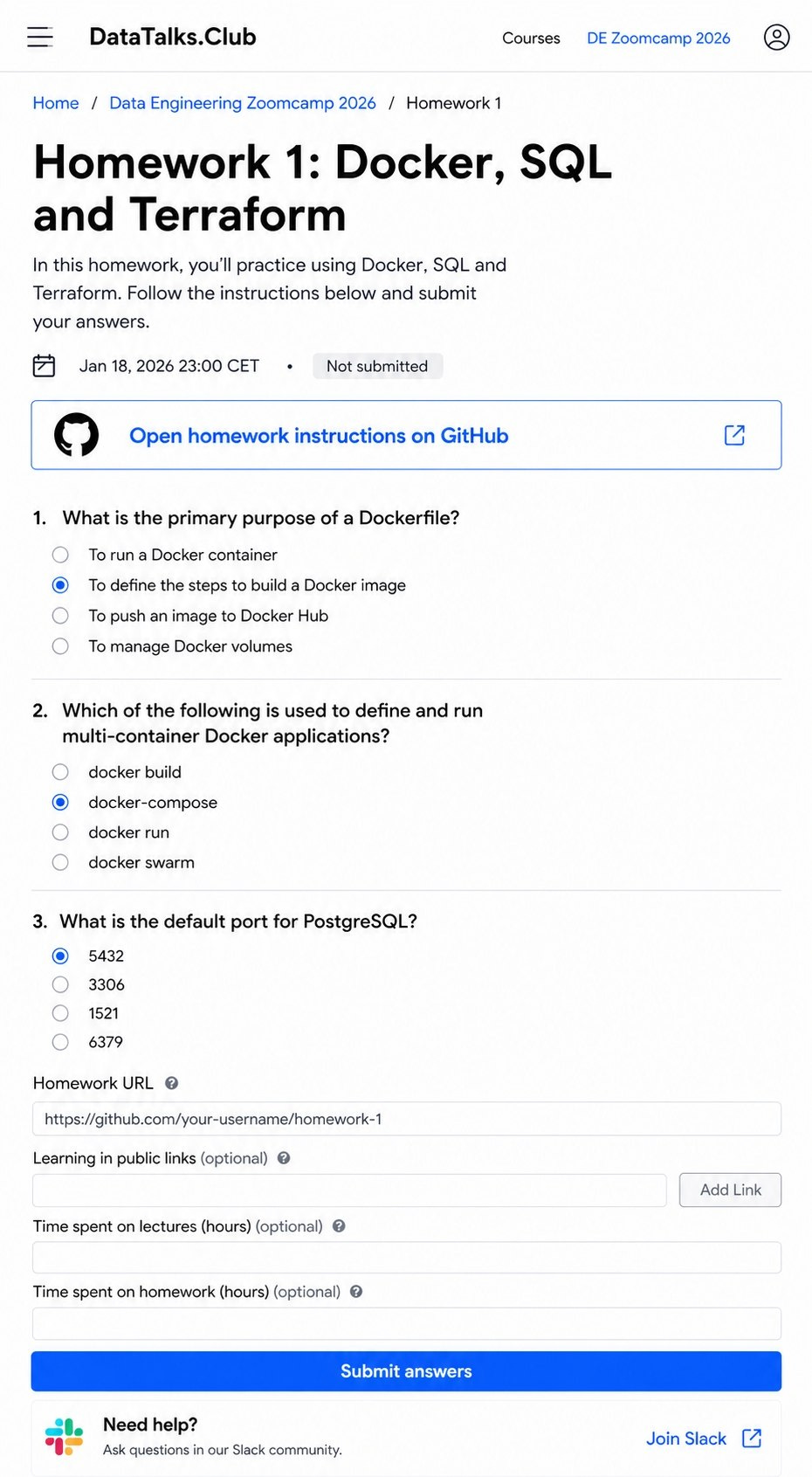This screenshot has height=1477, width=812.
Task: Choose the "docker swarm" radio option
Action: coord(60,862)
